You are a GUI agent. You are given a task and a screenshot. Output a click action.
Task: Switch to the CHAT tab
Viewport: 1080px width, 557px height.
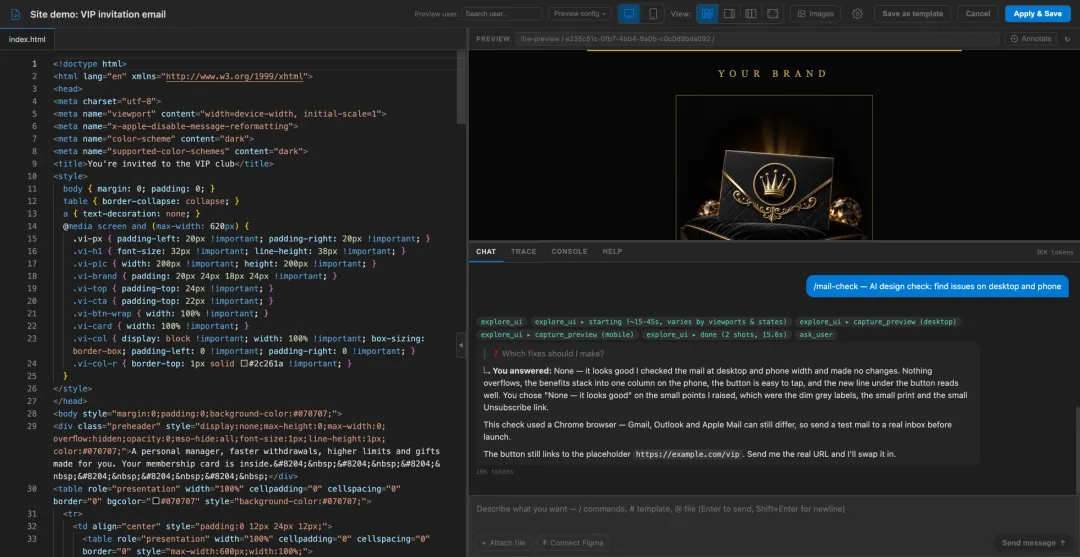click(486, 251)
